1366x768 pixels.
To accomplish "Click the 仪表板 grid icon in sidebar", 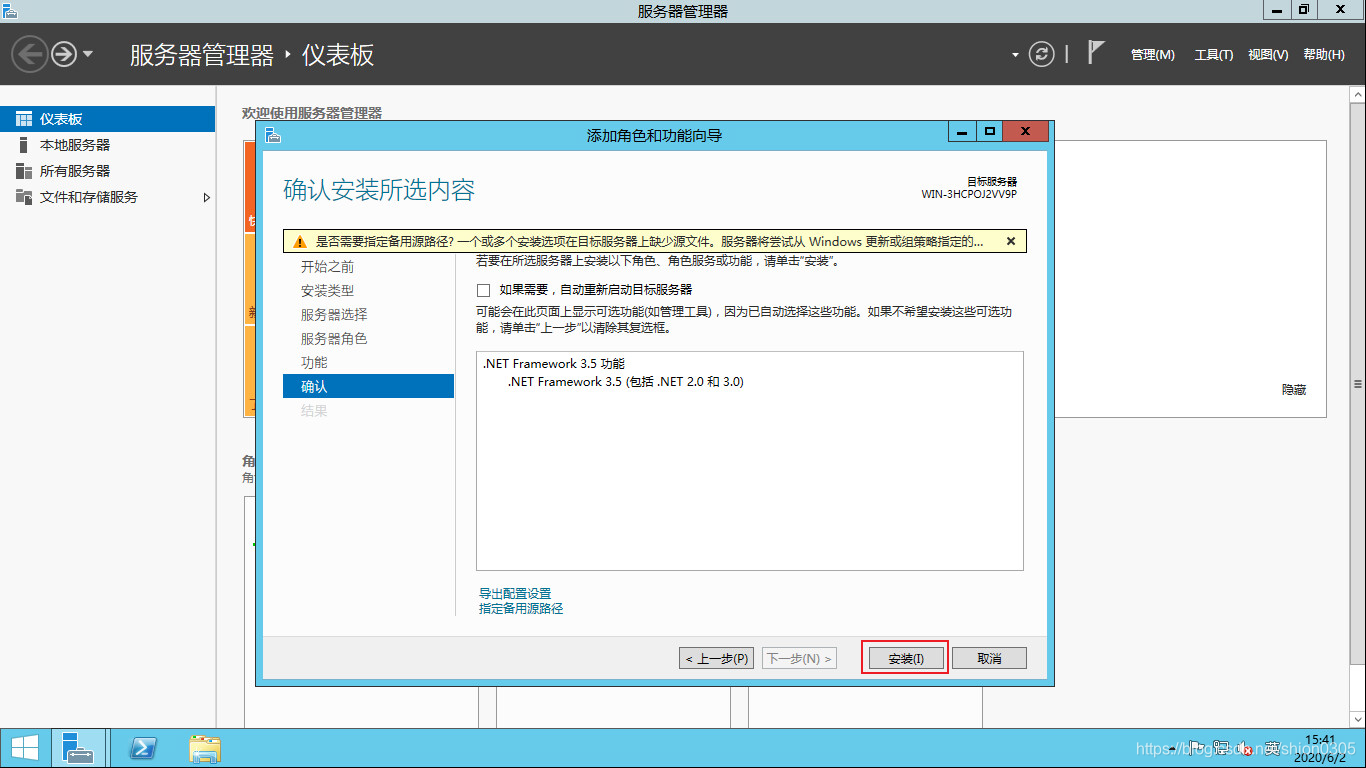I will pyautogui.click(x=24, y=119).
